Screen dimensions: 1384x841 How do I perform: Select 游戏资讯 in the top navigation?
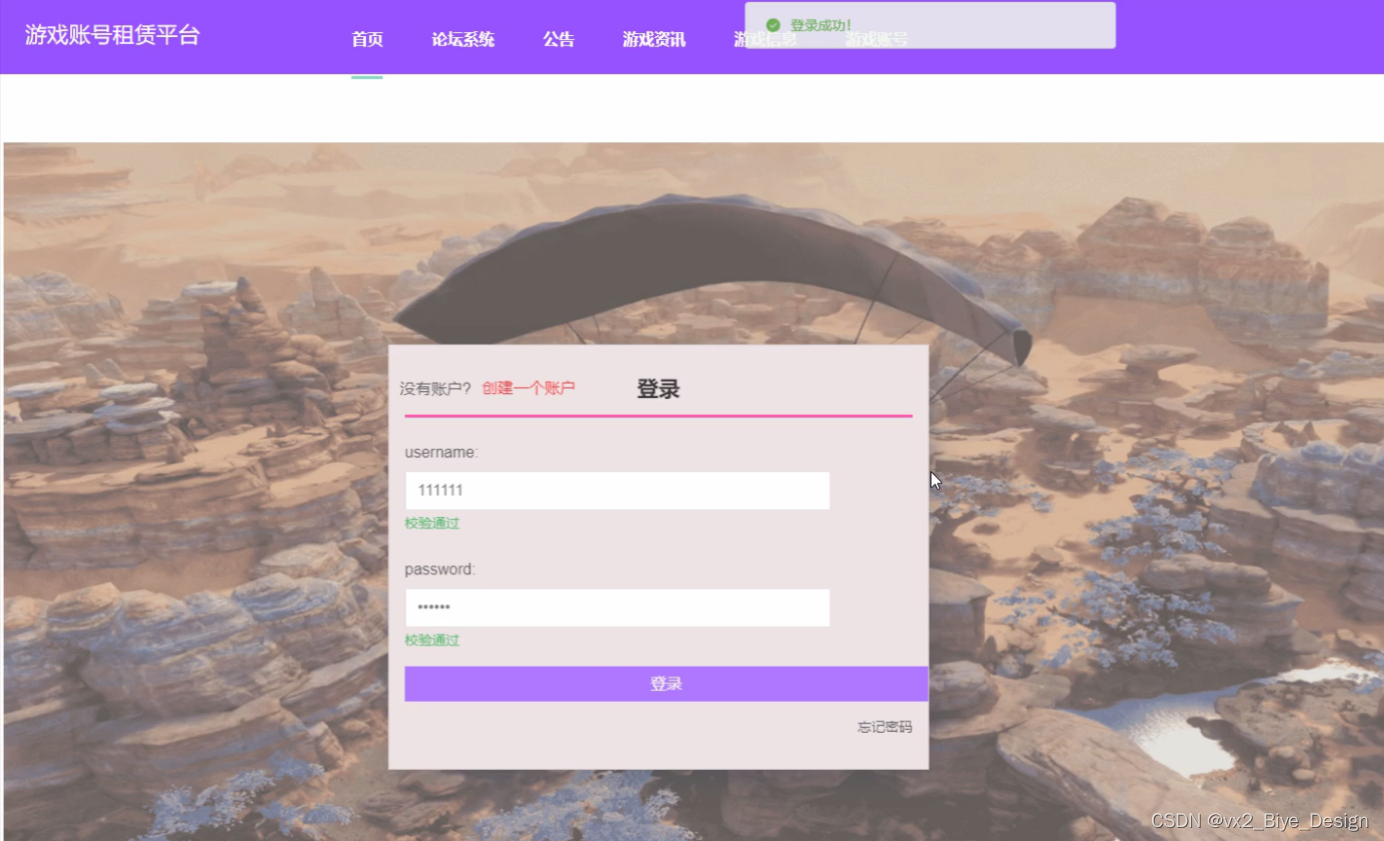(x=654, y=40)
